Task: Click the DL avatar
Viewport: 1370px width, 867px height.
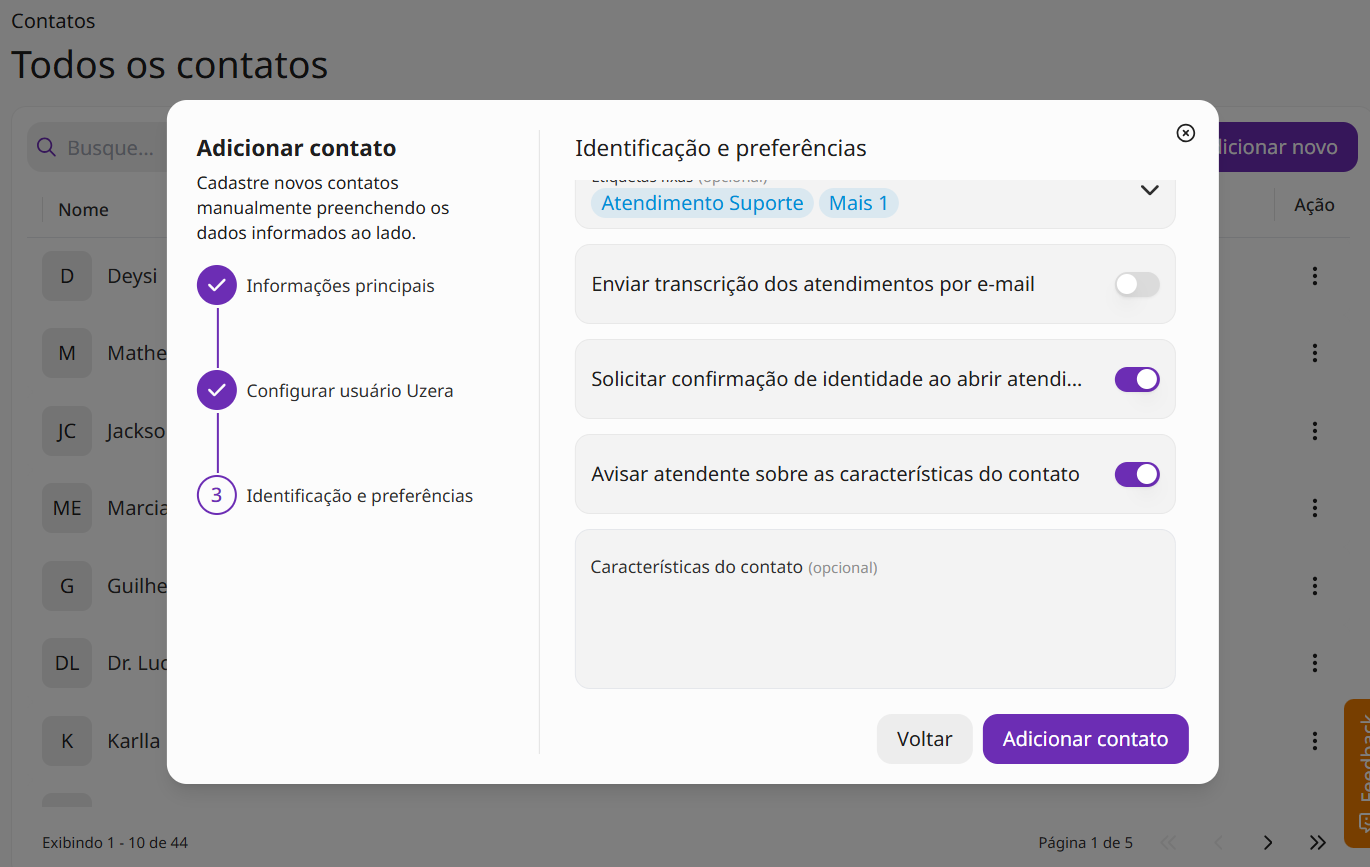Action: pos(67,663)
